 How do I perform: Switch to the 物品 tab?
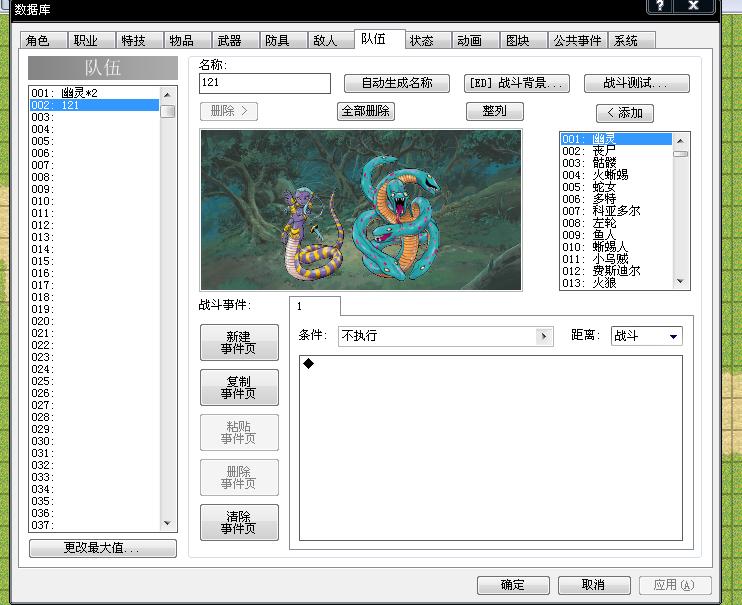[187, 41]
